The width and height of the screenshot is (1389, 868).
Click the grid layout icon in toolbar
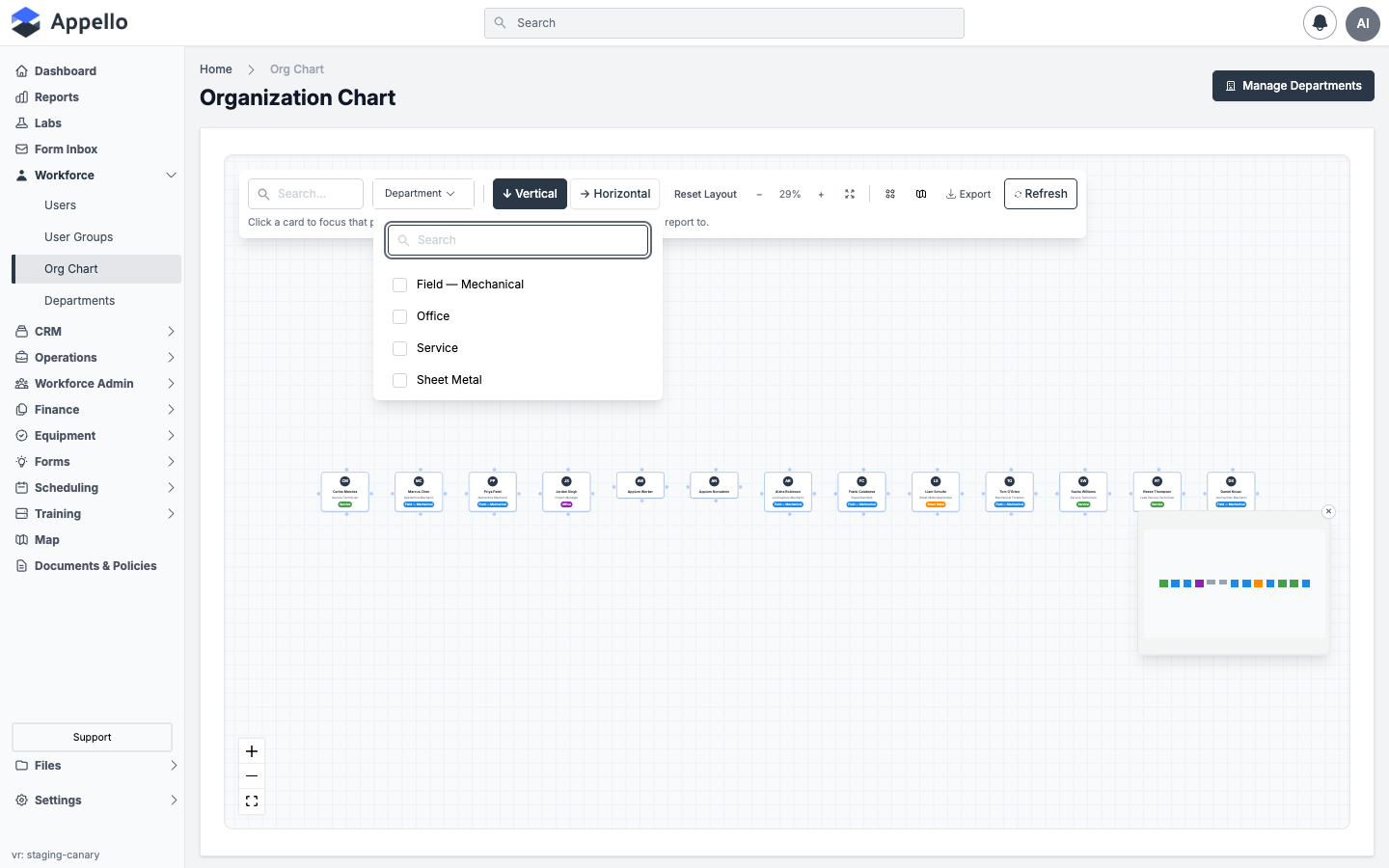click(890, 194)
